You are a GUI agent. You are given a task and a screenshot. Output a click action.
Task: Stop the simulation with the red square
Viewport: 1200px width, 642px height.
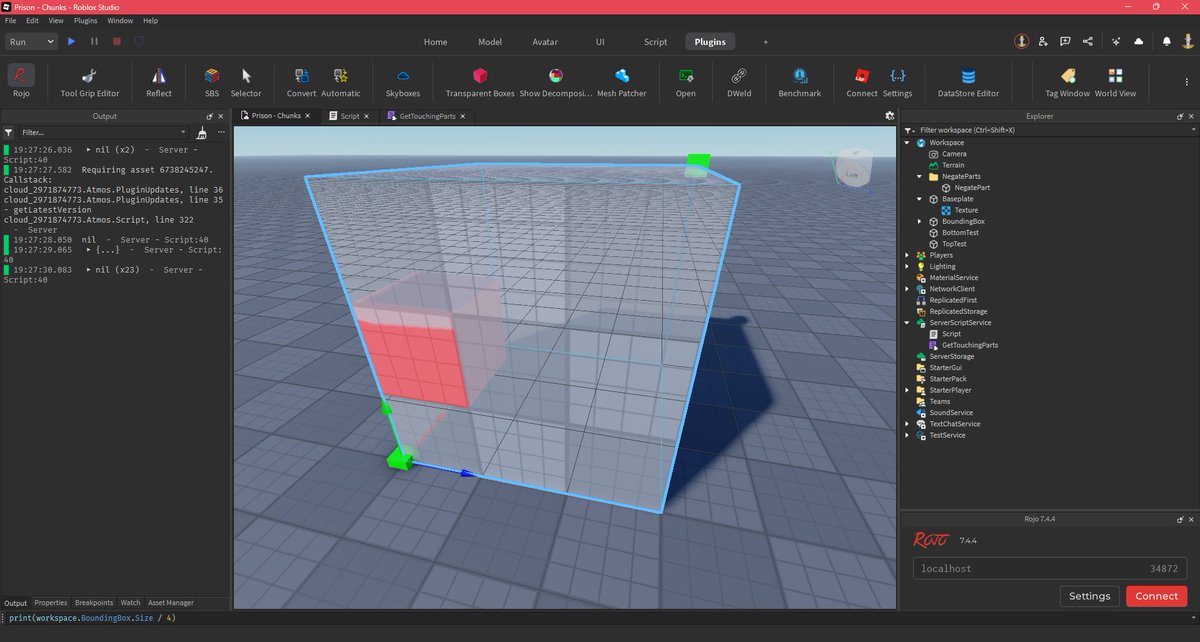point(117,41)
